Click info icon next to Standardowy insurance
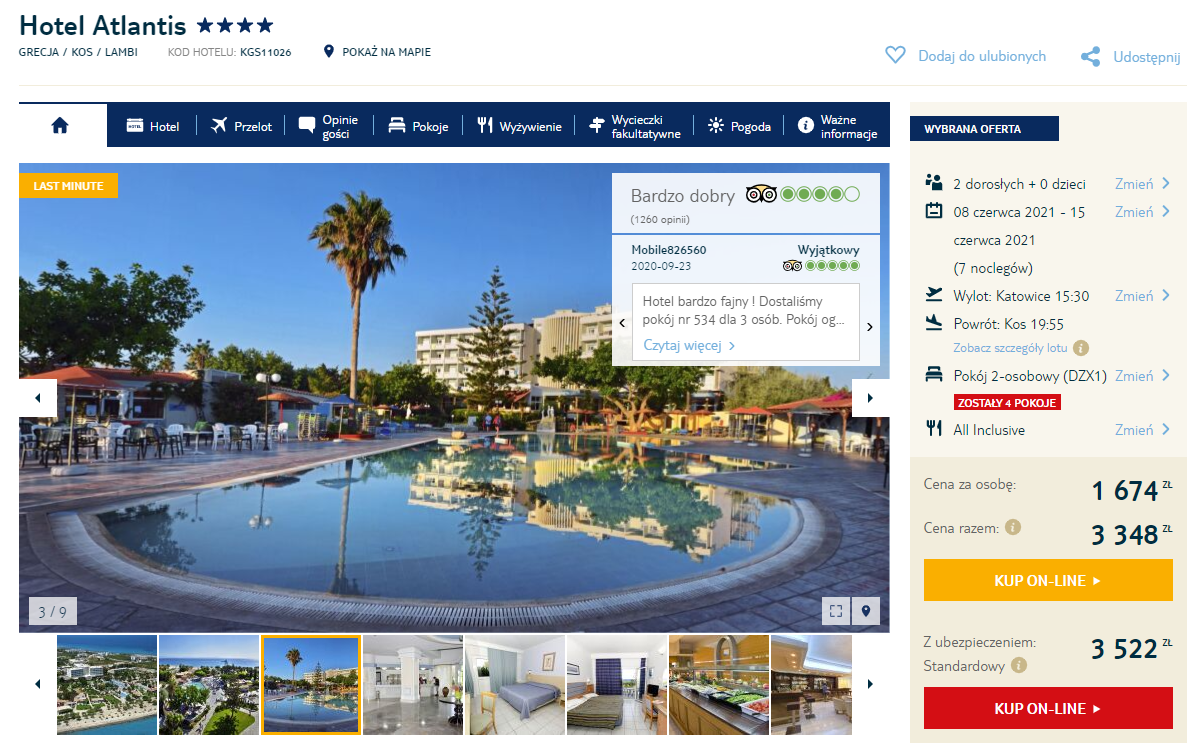This screenshot has height=750, width=1202. [x=1019, y=665]
